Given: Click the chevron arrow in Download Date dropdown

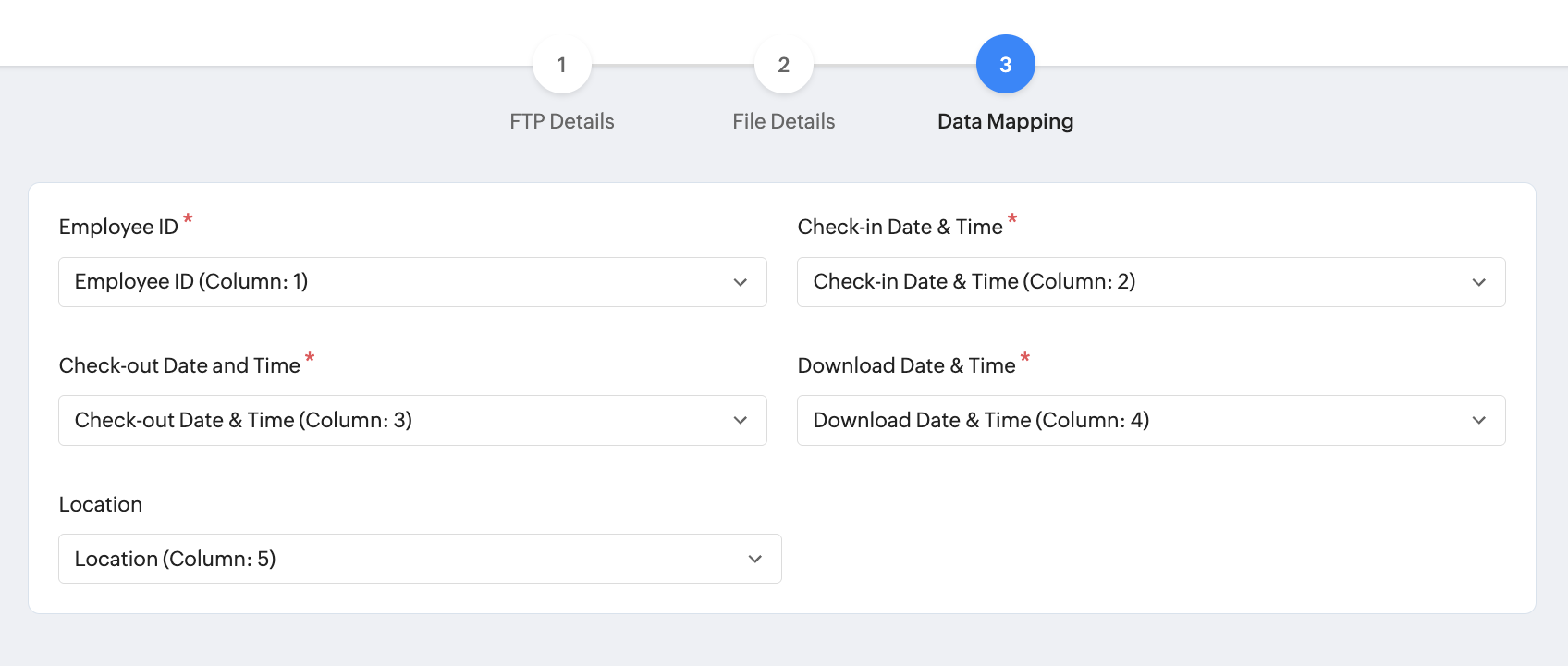Looking at the screenshot, I should coord(1478,421).
